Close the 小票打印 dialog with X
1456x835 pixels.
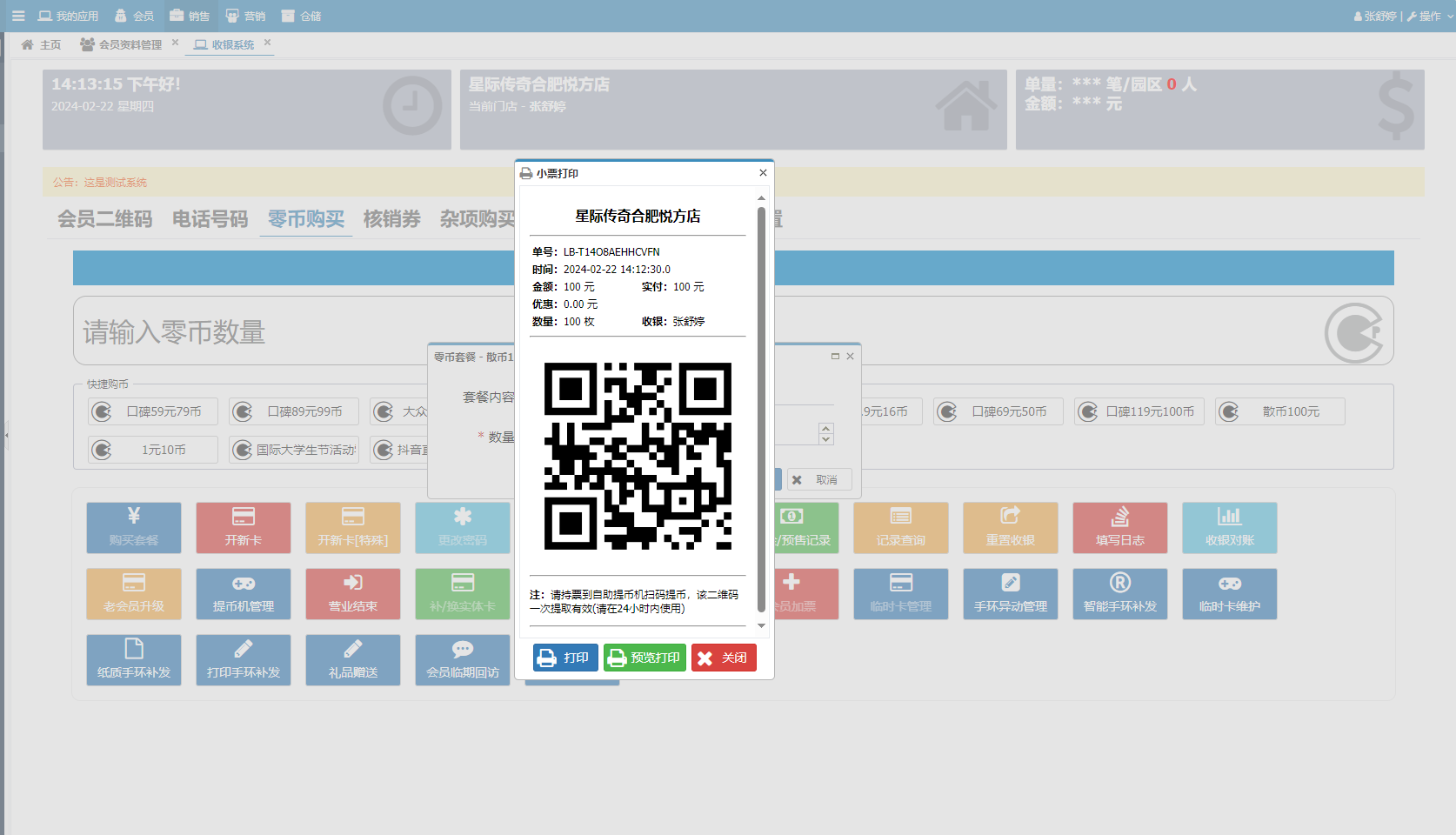pyautogui.click(x=763, y=173)
